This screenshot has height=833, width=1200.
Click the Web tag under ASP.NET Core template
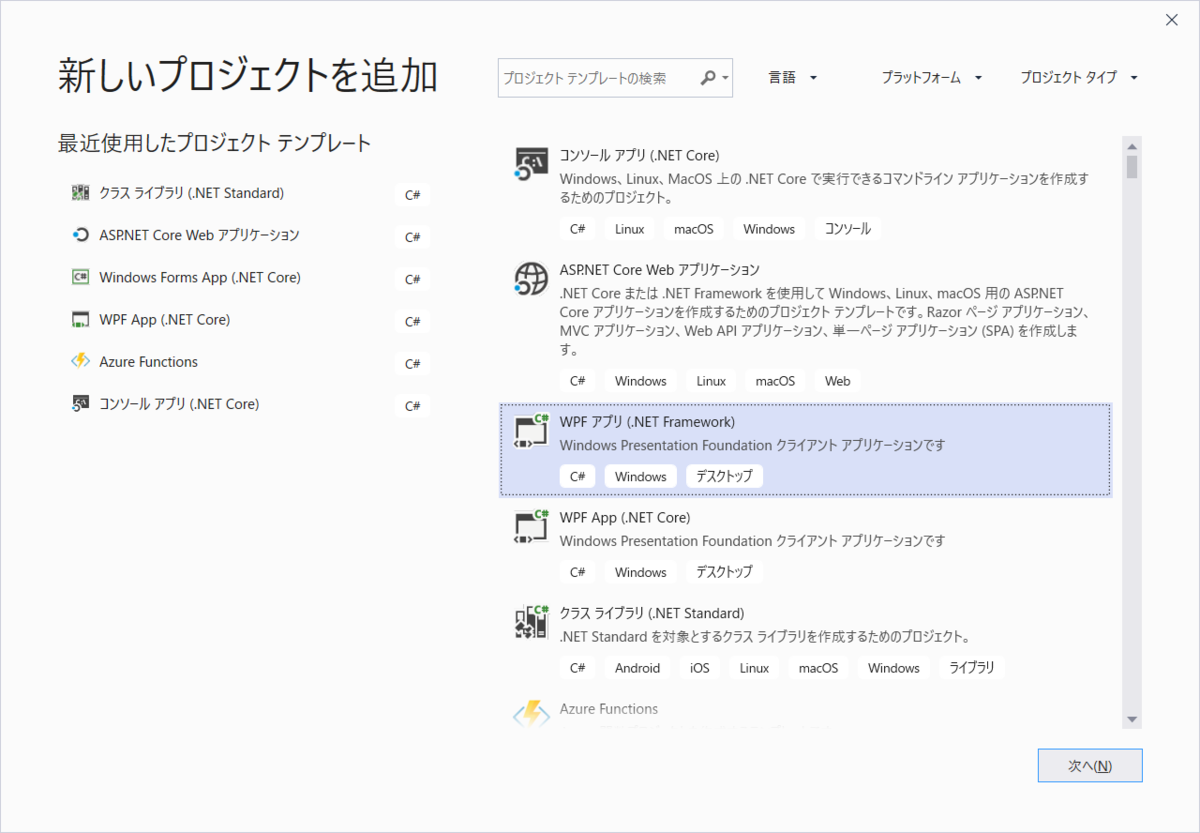[838, 381]
